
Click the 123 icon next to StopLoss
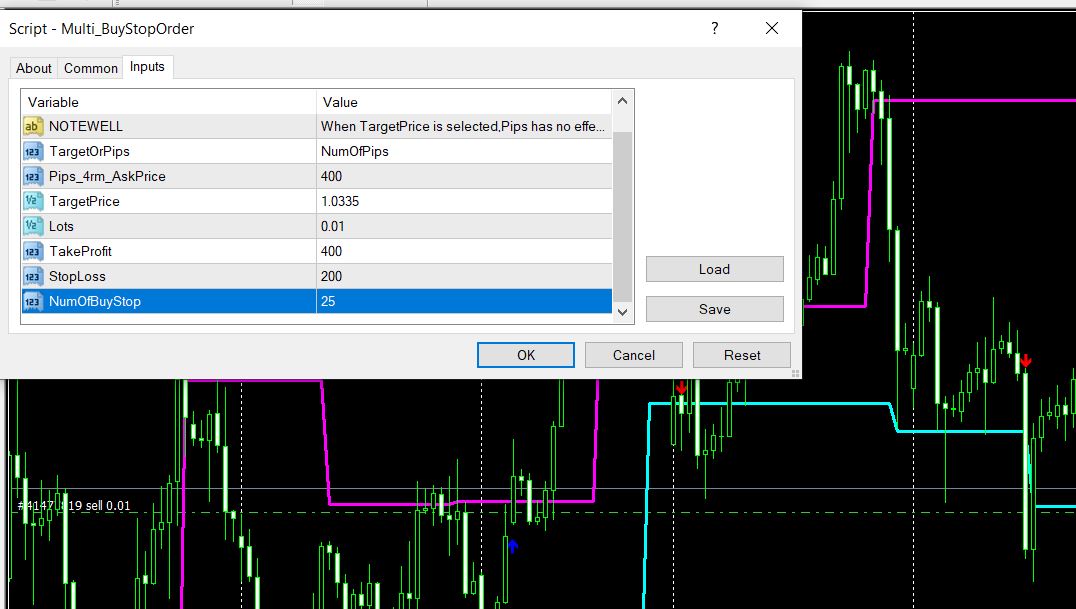coord(34,276)
